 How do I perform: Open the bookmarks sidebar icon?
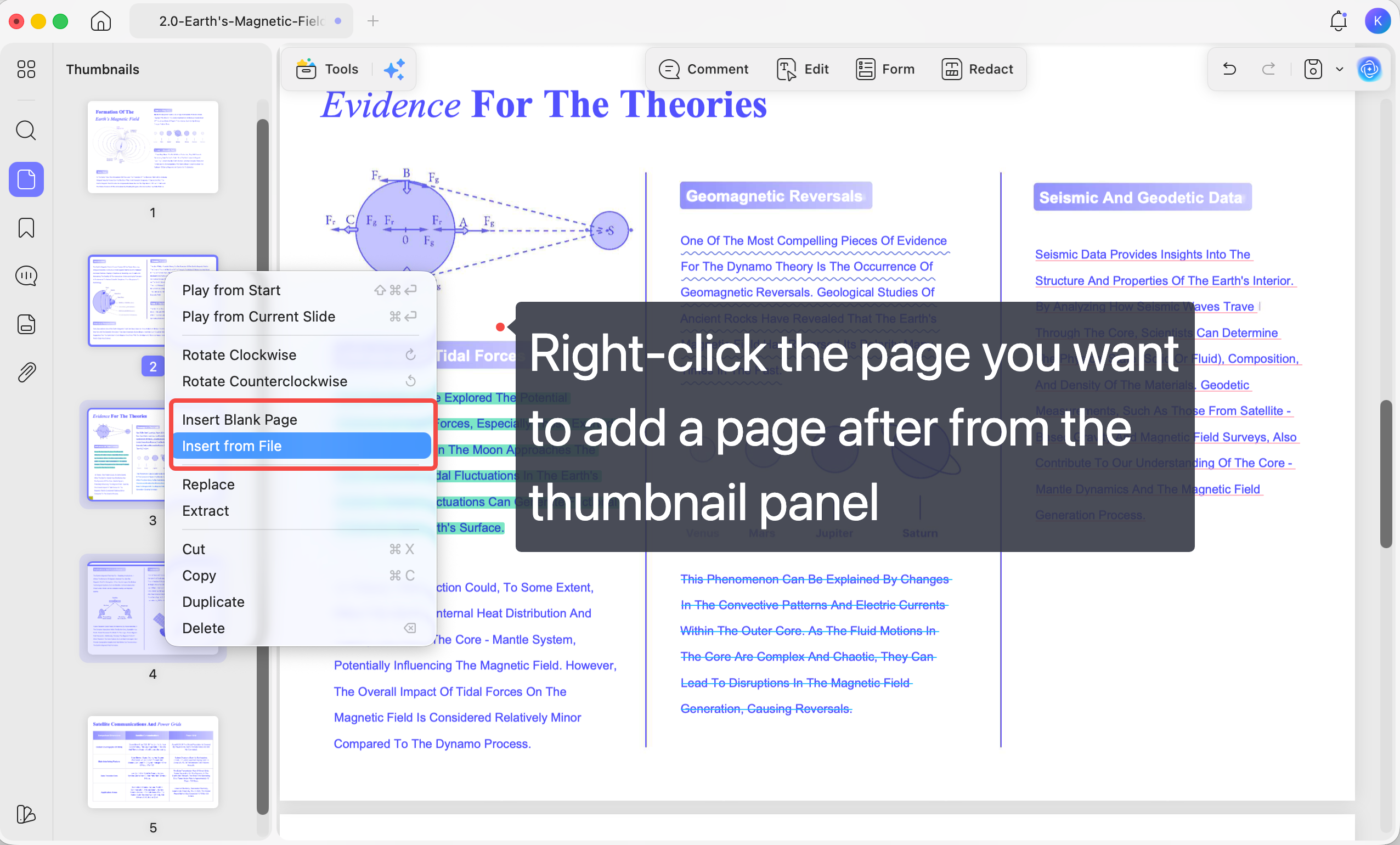(26, 228)
